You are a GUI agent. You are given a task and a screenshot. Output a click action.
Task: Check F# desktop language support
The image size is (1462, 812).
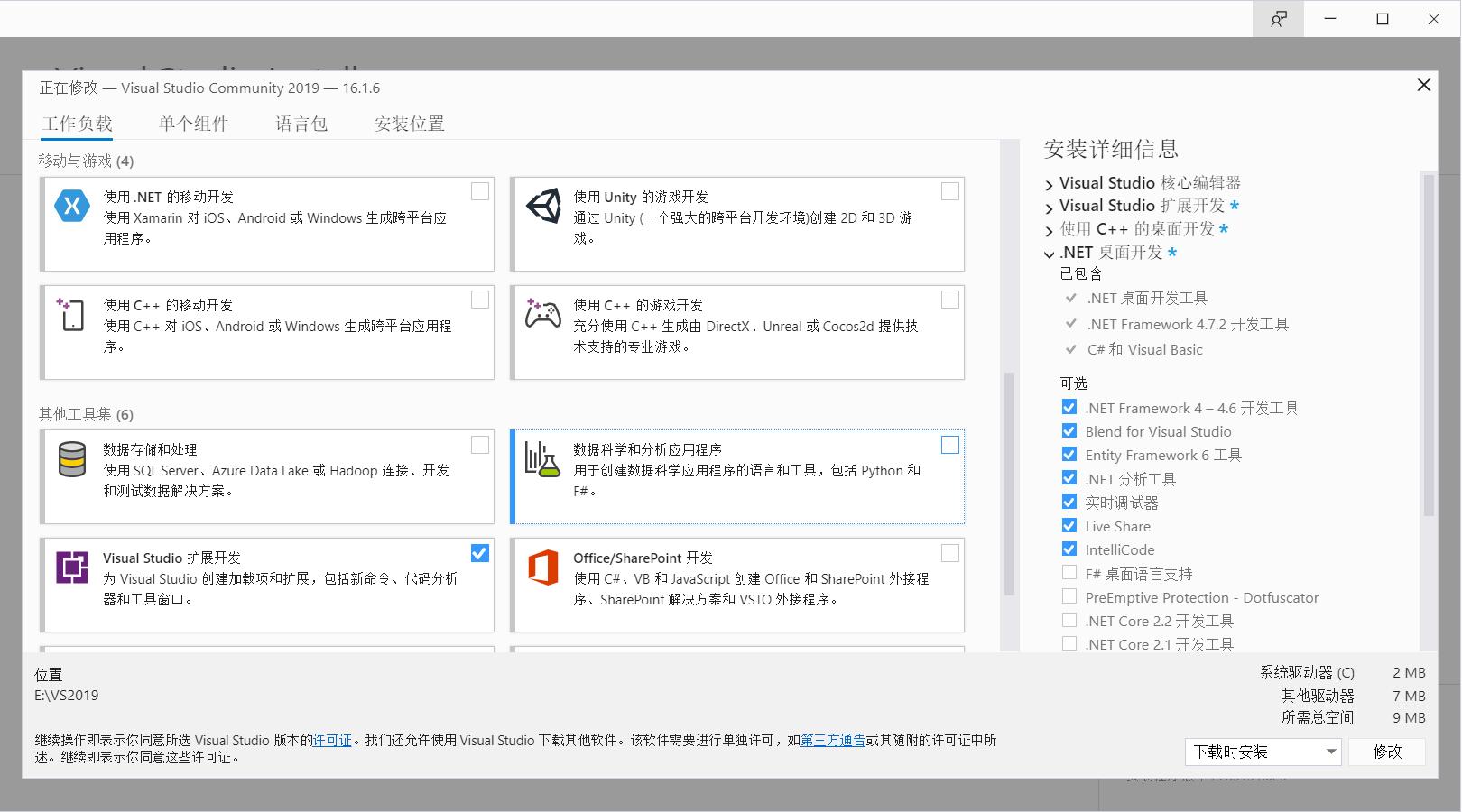pyautogui.click(x=1069, y=572)
